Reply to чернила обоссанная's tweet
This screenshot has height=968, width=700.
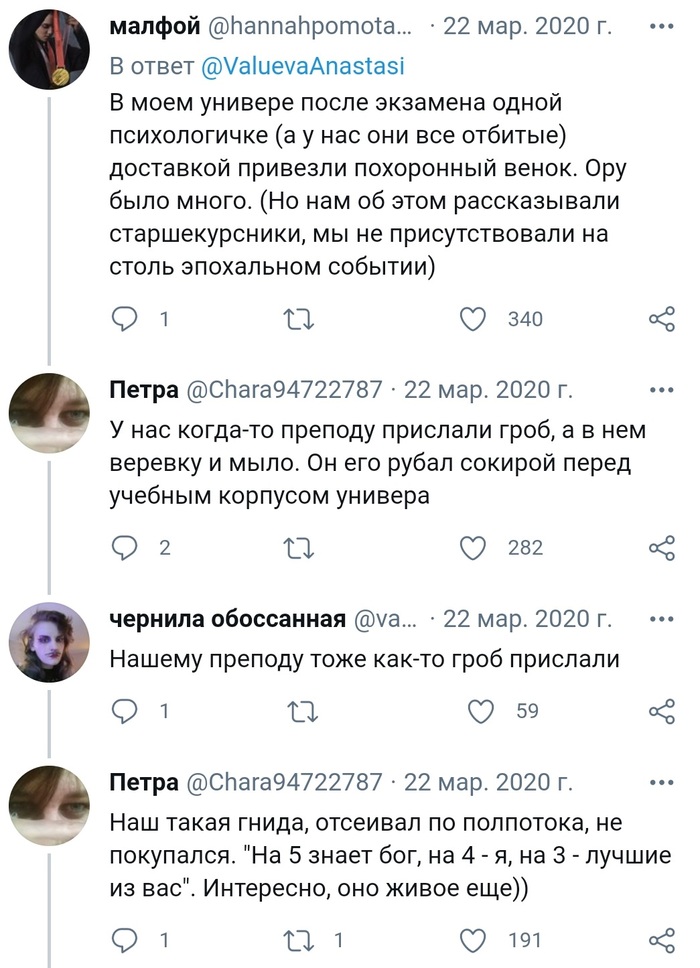coord(124,711)
